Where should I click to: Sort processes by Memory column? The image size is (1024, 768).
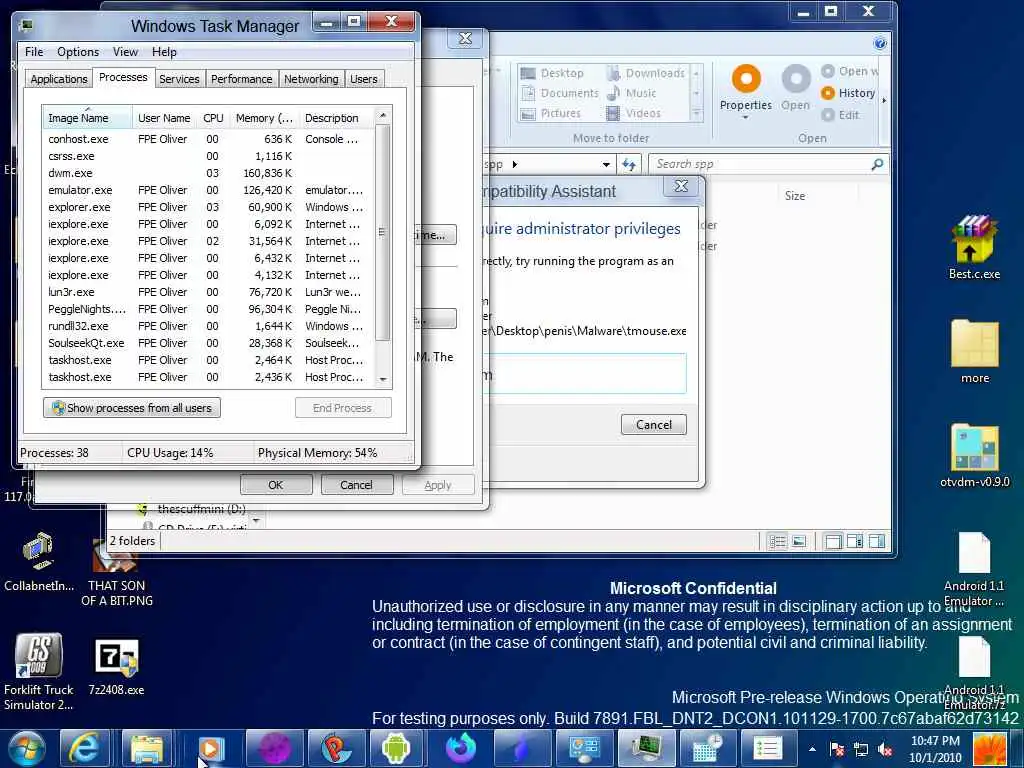point(264,118)
